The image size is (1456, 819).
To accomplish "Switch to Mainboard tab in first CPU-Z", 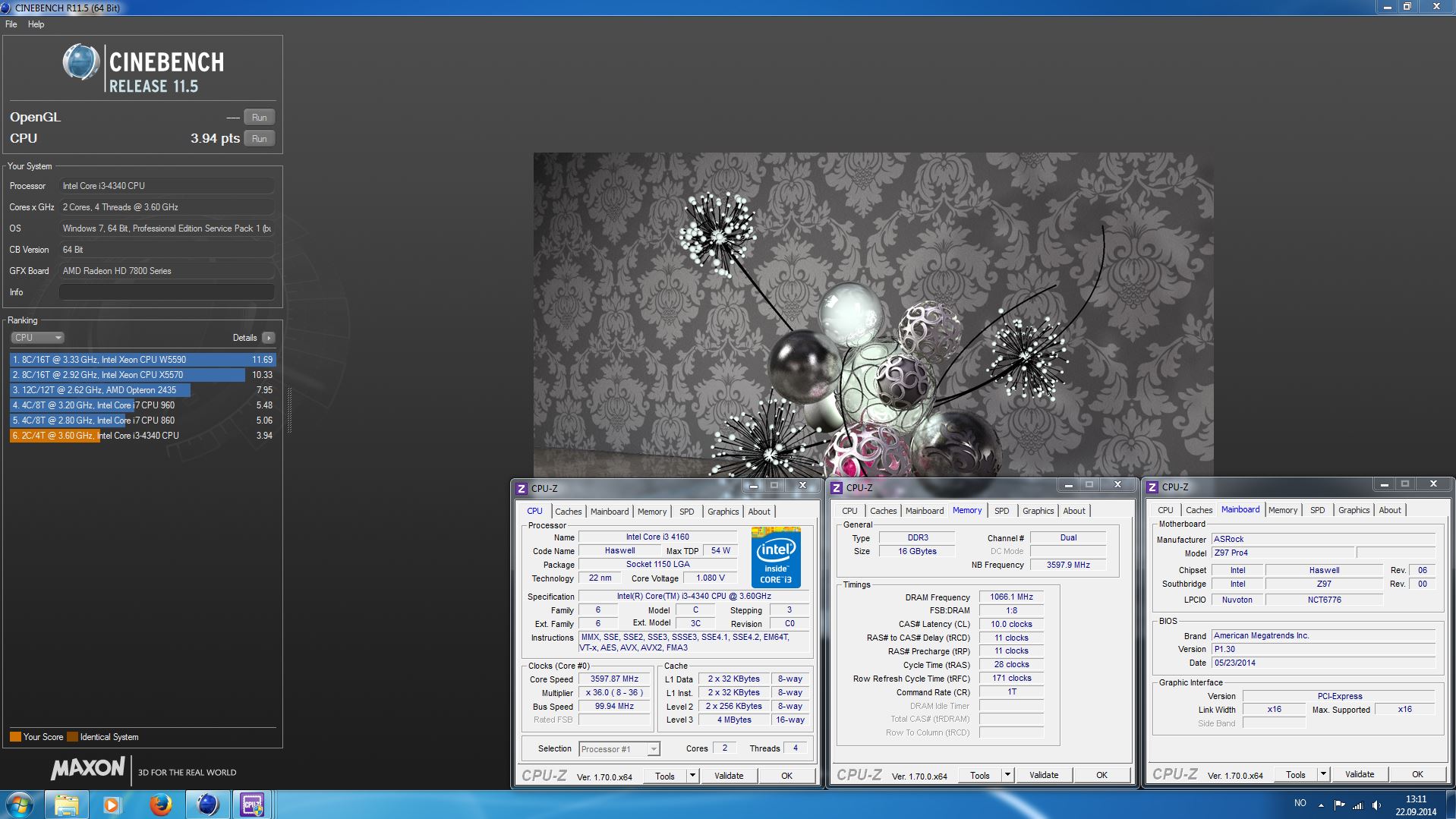I will [610, 512].
